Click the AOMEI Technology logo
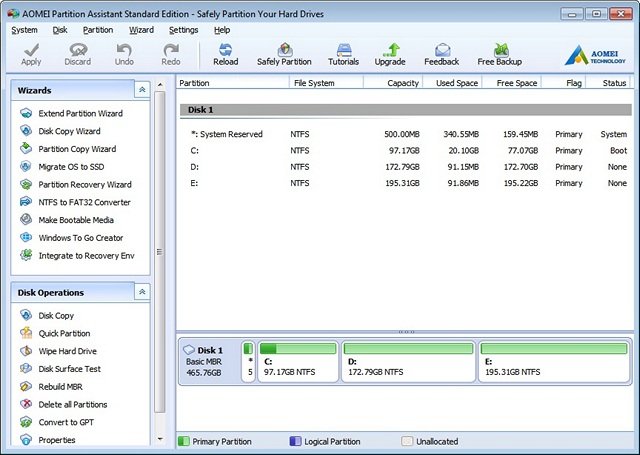Image resolution: width=640 pixels, height=455 pixels. pyautogui.click(x=595, y=55)
